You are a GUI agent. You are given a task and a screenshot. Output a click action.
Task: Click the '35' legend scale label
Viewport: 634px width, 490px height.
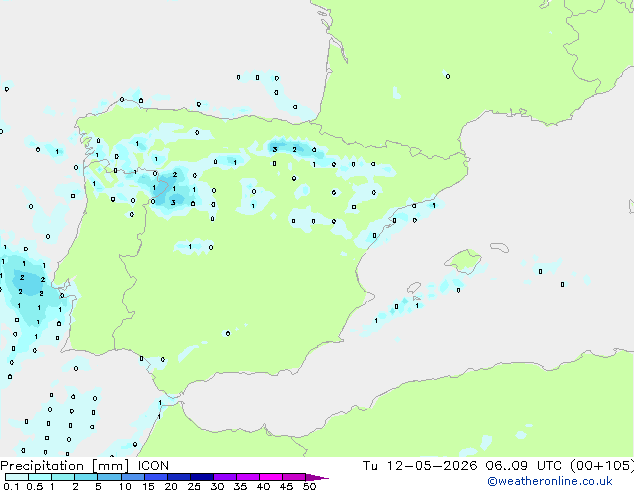pos(241,486)
